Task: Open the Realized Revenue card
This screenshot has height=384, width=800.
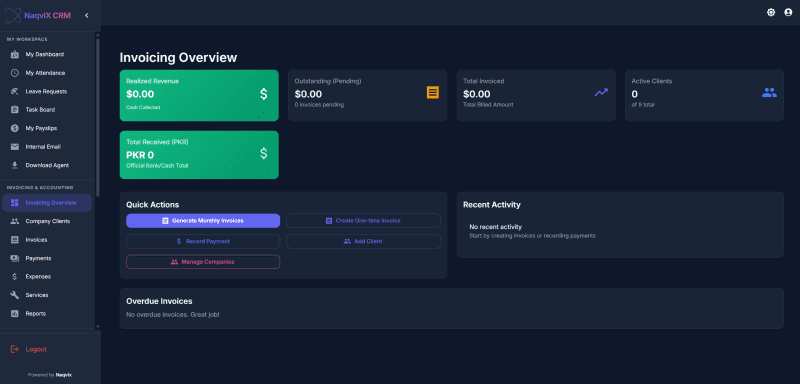Action: coord(199,95)
